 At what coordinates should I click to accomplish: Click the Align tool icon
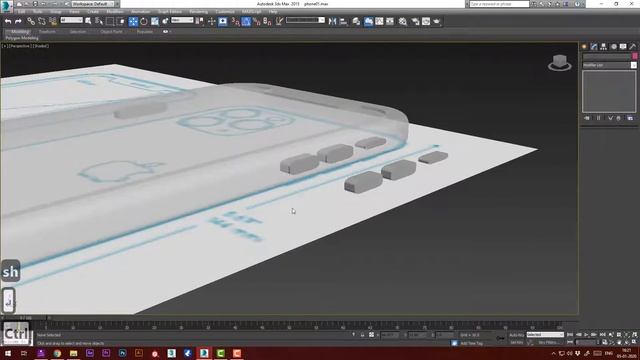point(343,21)
